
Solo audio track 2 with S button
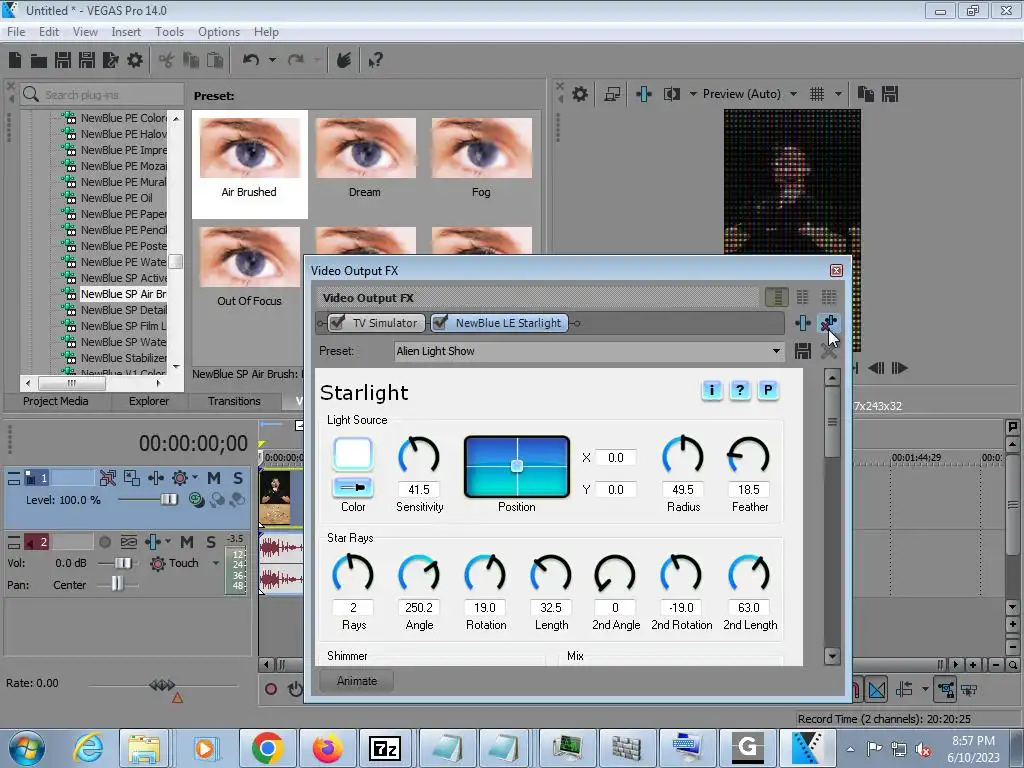211,542
